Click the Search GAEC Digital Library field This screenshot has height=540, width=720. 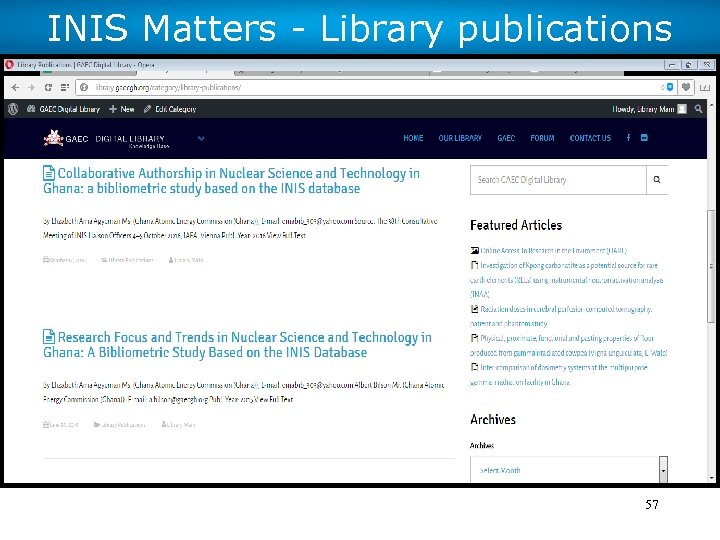pyautogui.click(x=558, y=180)
